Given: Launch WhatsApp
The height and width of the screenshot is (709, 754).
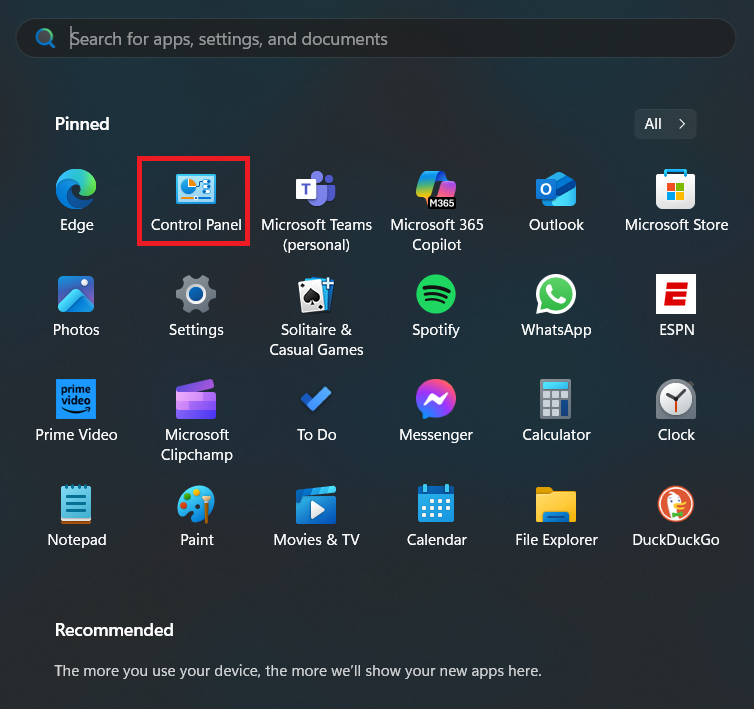Looking at the screenshot, I should (556, 305).
